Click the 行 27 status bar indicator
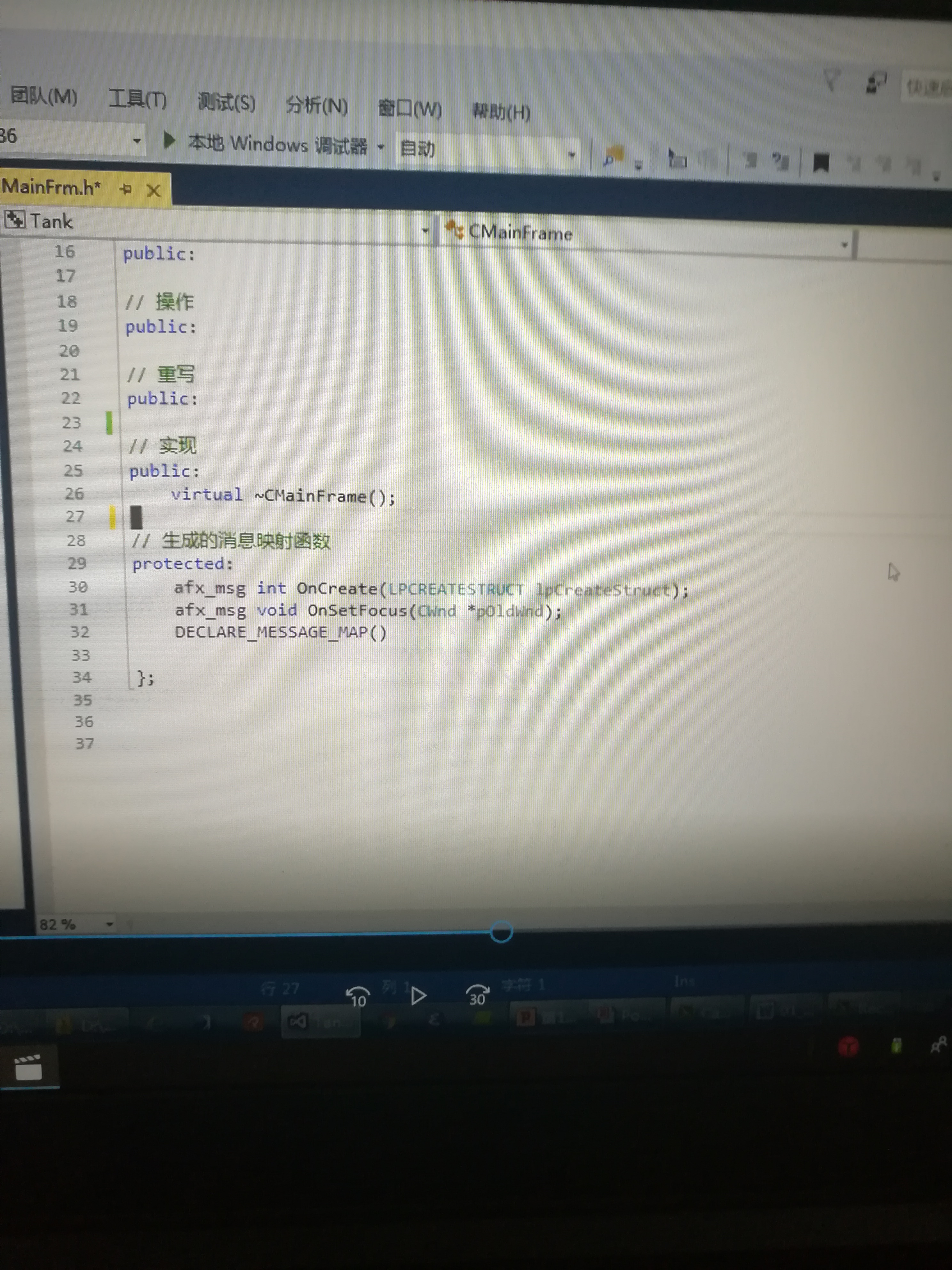This screenshot has height=1270, width=952. tap(280, 988)
